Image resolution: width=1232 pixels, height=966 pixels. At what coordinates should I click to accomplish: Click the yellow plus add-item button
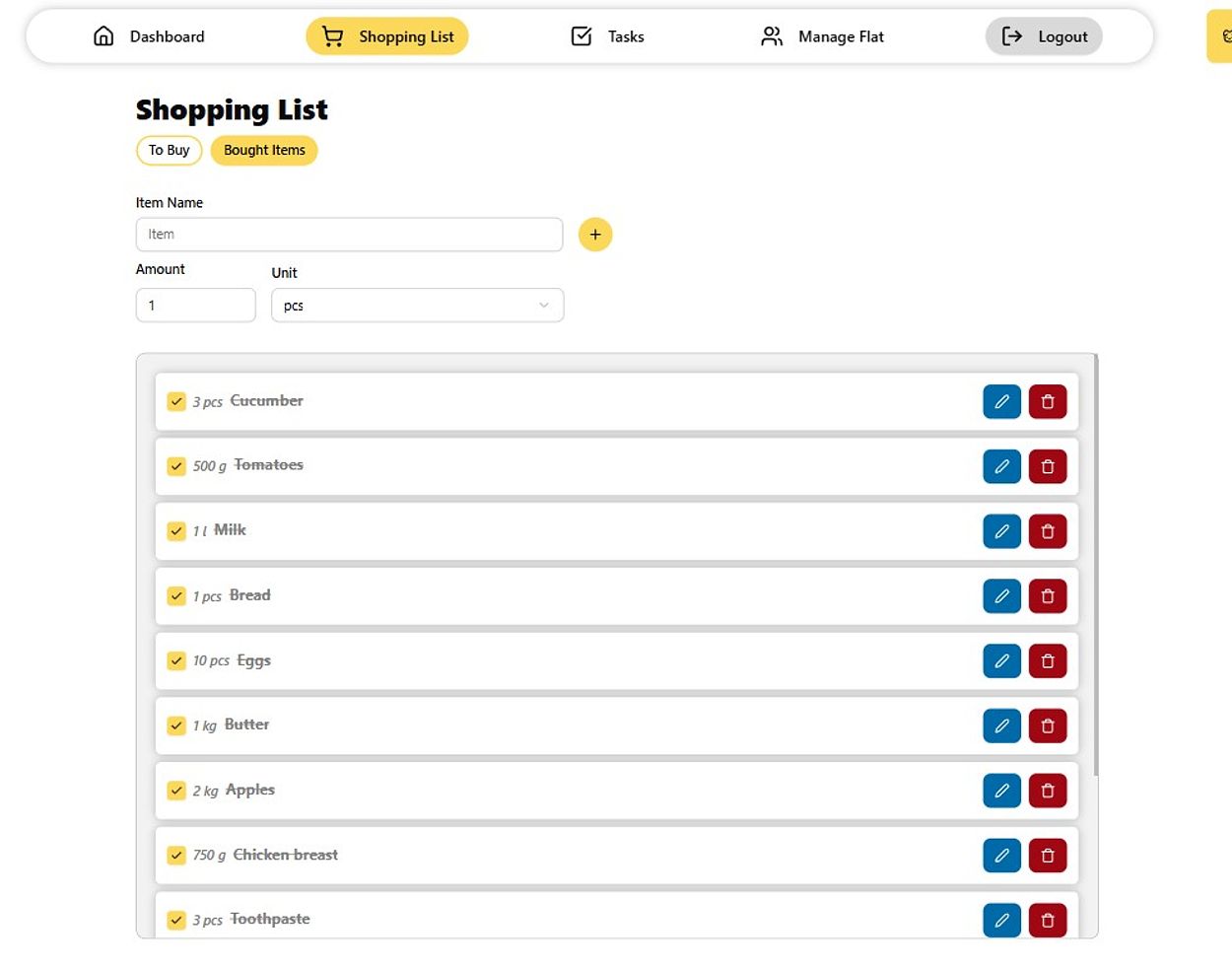point(595,235)
